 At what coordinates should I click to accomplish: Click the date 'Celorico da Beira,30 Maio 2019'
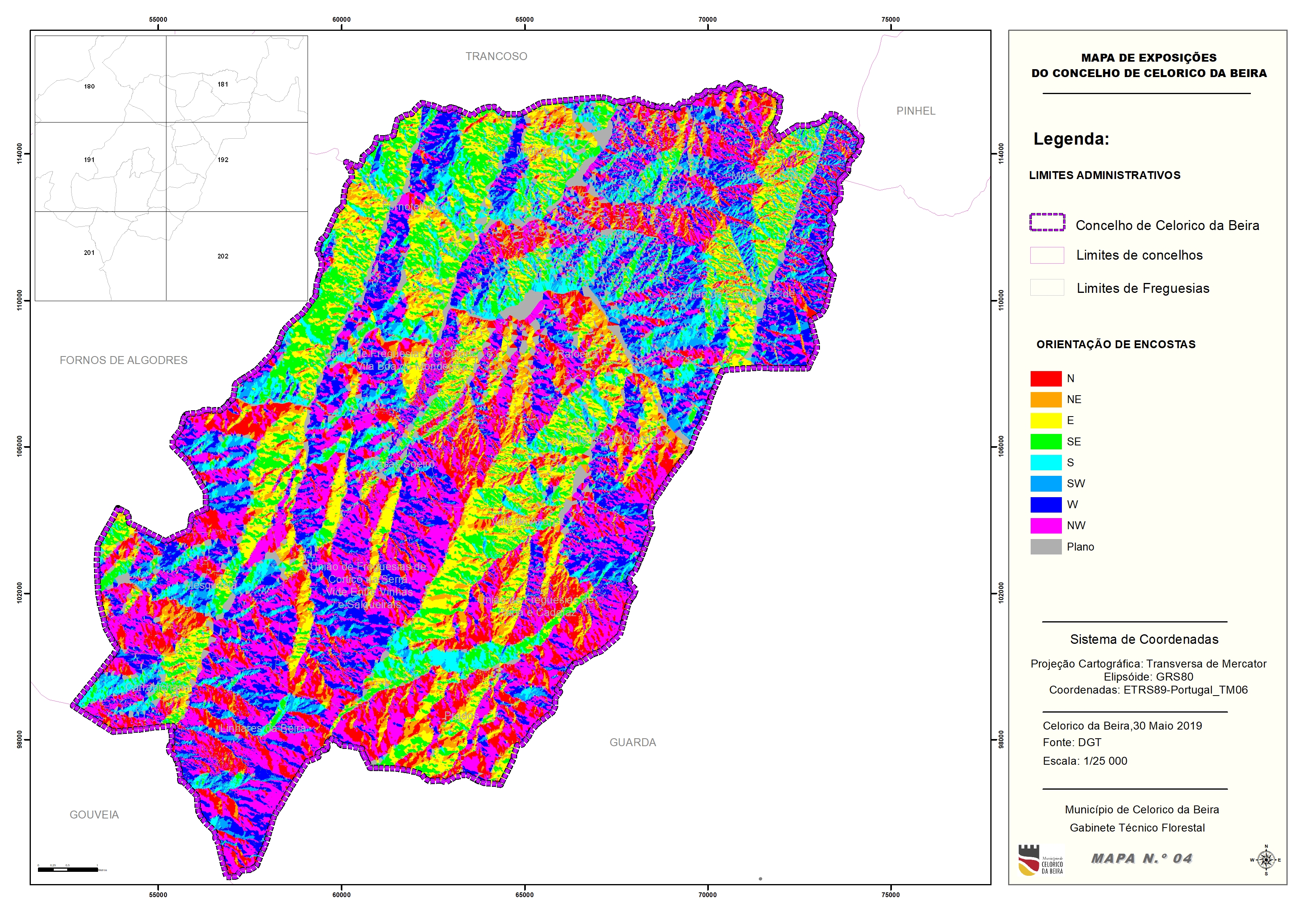[x=1122, y=726]
